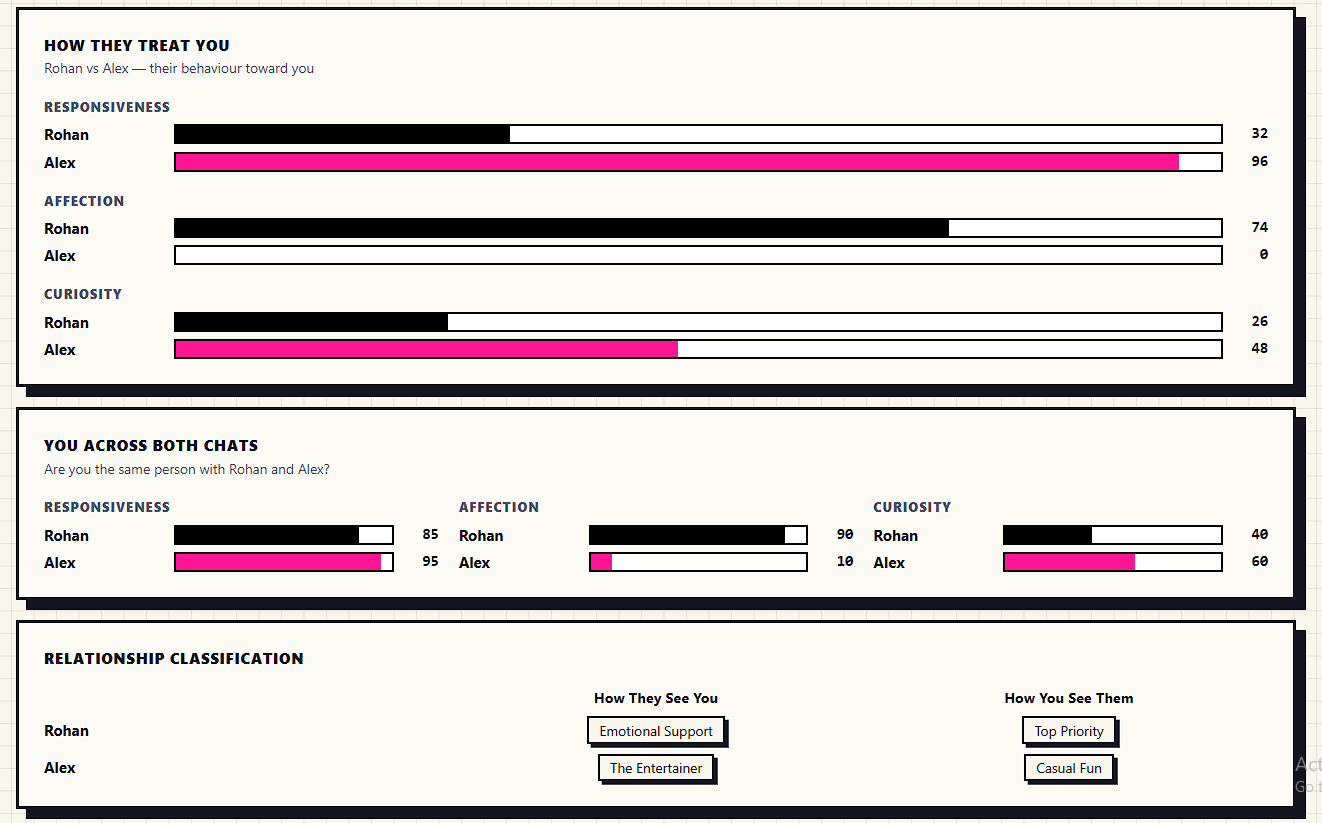The height and width of the screenshot is (823, 1322).
Task: Click the "How They See You" column header
Action: pyautogui.click(x=655, y=698)
